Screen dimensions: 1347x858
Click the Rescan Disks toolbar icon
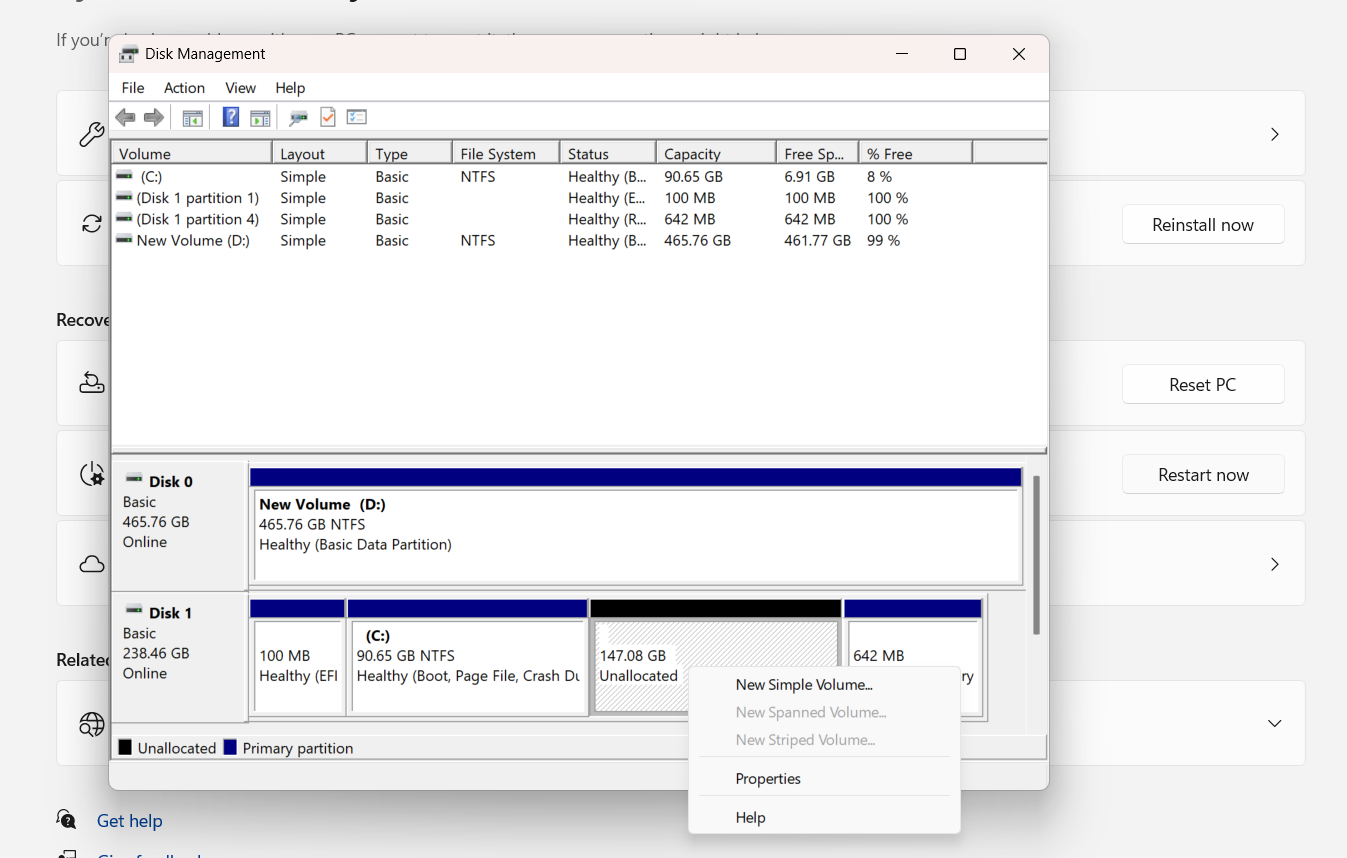pyautogui.click(x=297, y=117)
